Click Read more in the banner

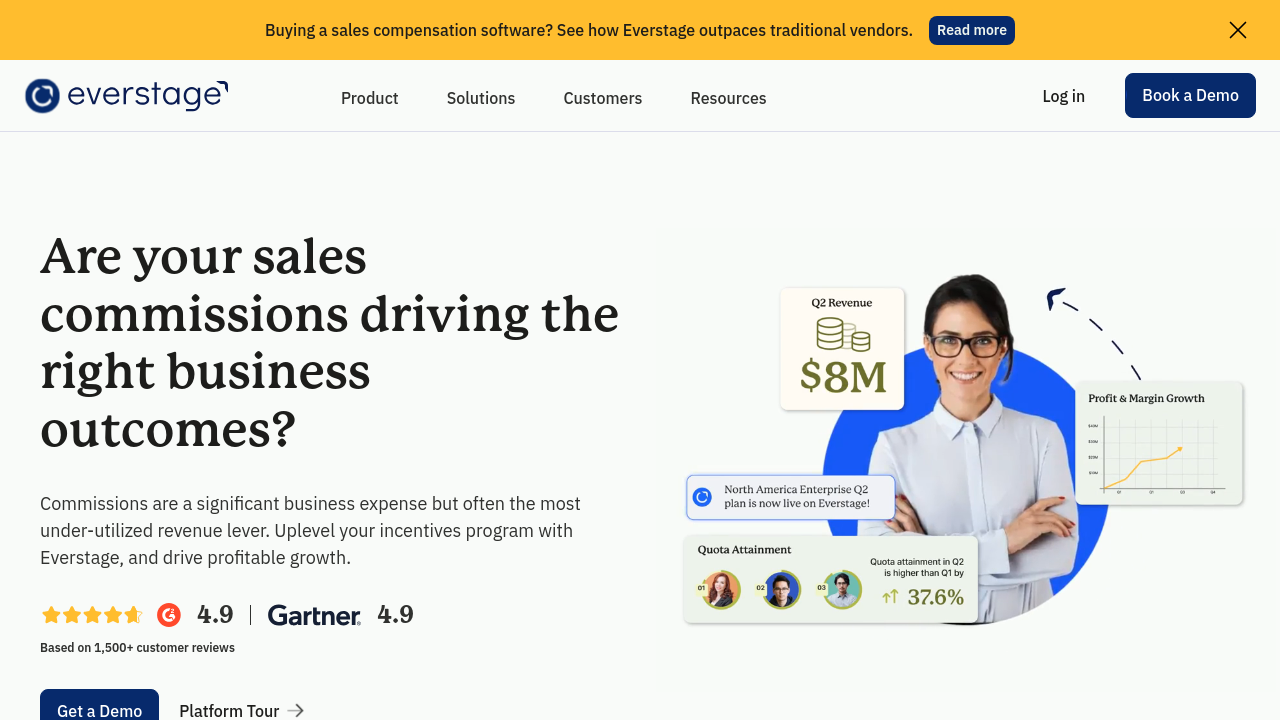click(971, 30)
